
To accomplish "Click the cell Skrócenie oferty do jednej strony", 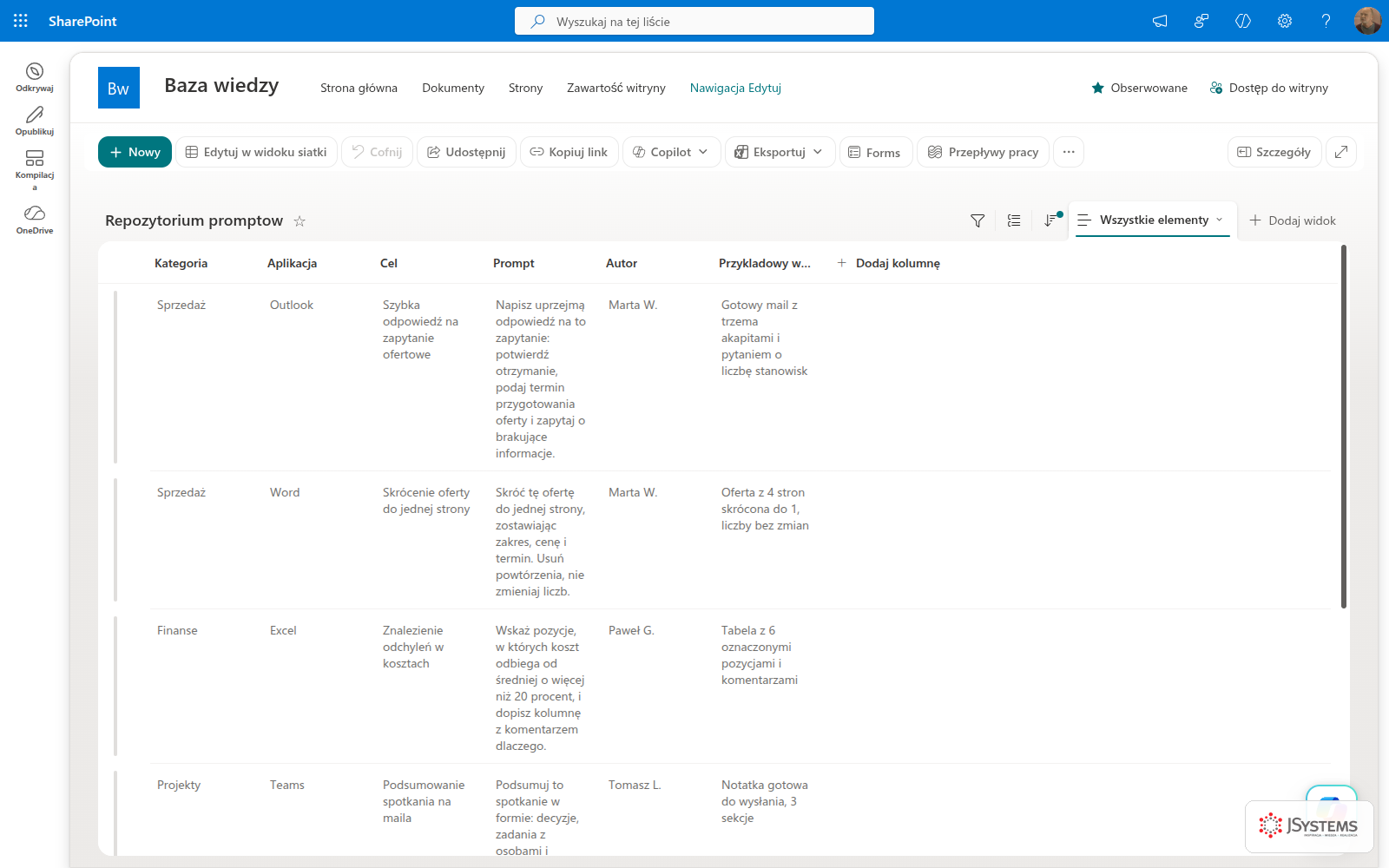I will [426, 501].
